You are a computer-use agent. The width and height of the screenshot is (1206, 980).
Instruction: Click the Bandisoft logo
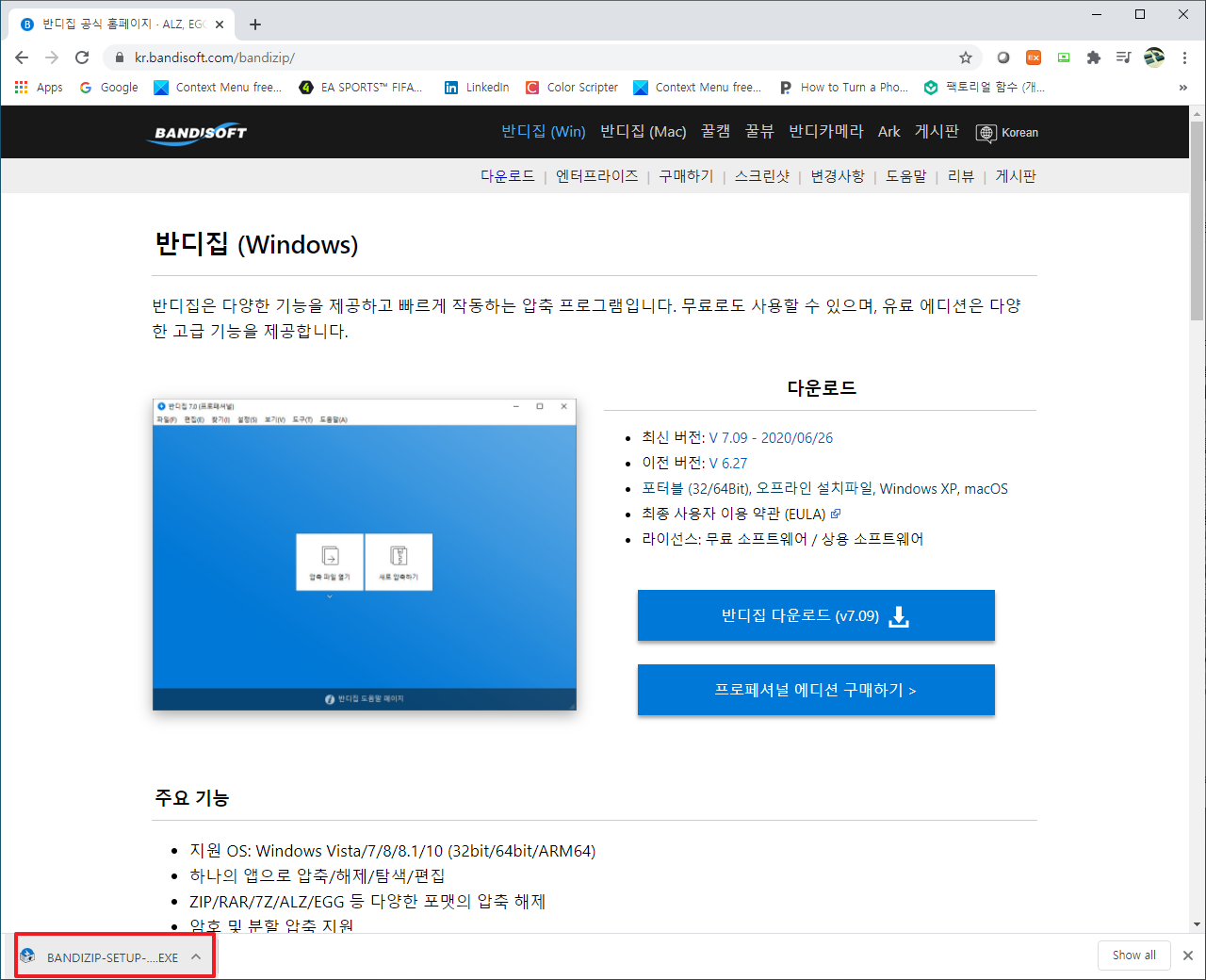pyautogui.click(x=197, y=133)
